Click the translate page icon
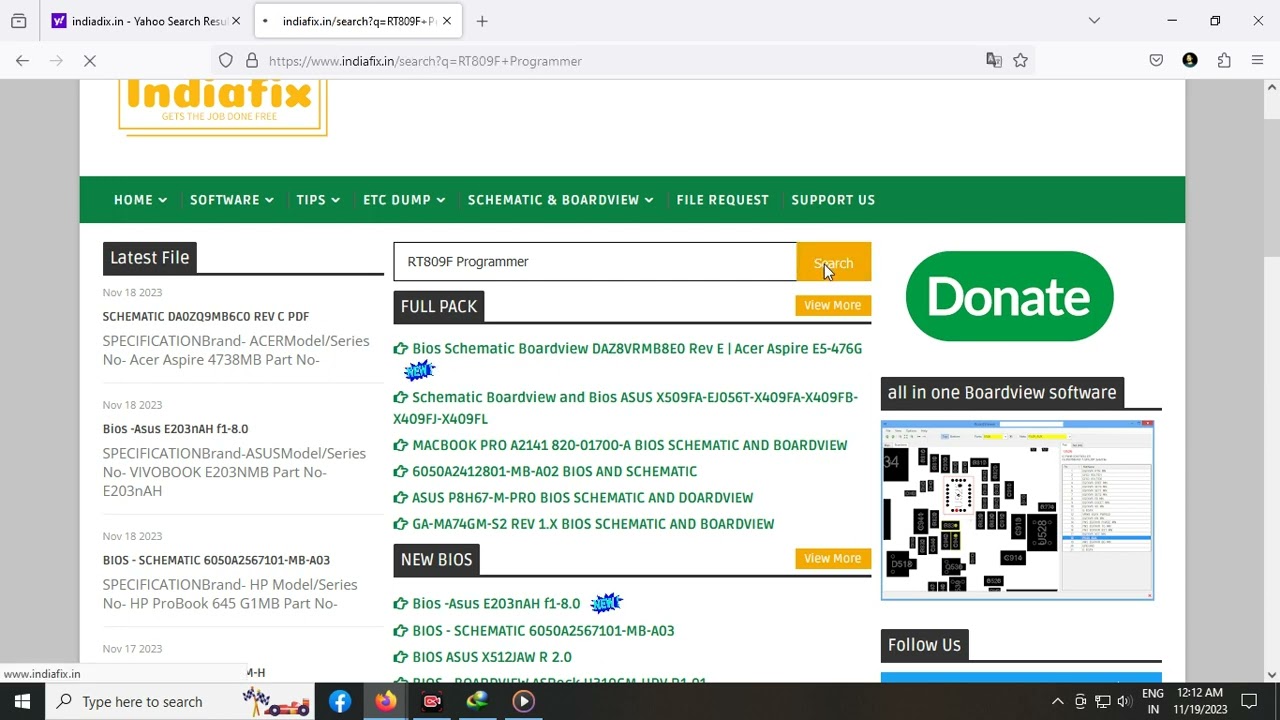The width and height of the screenshot is (1280, 720). click(x=994, y=61)
